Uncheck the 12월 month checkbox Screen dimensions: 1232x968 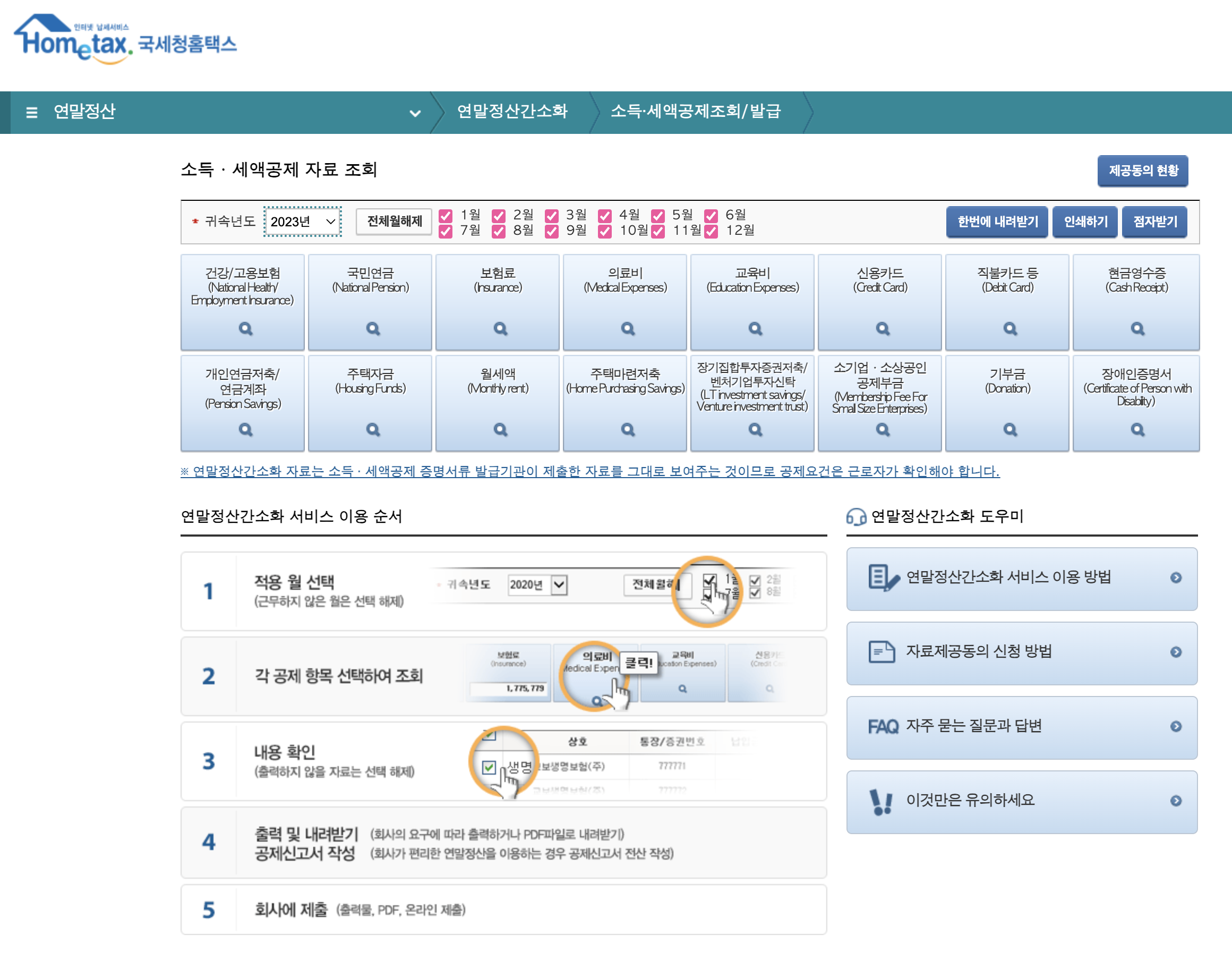pos(711,231)
